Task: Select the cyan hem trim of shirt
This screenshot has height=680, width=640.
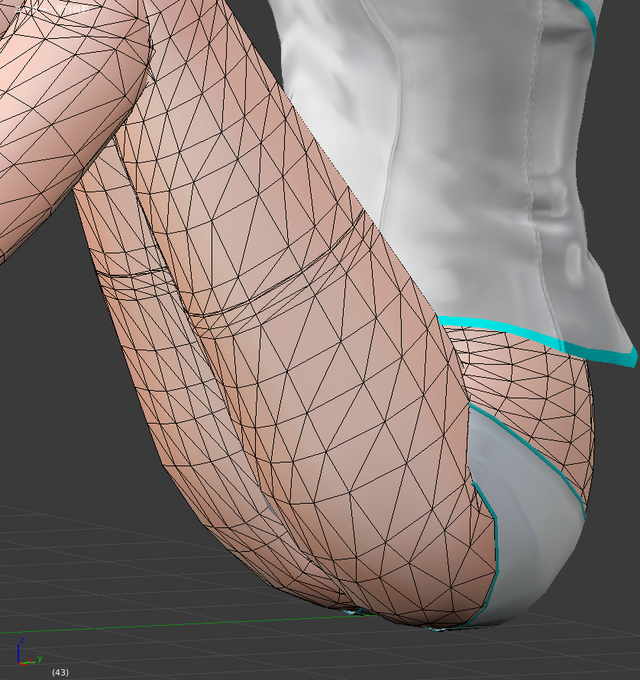Action: tap(538, 341)
